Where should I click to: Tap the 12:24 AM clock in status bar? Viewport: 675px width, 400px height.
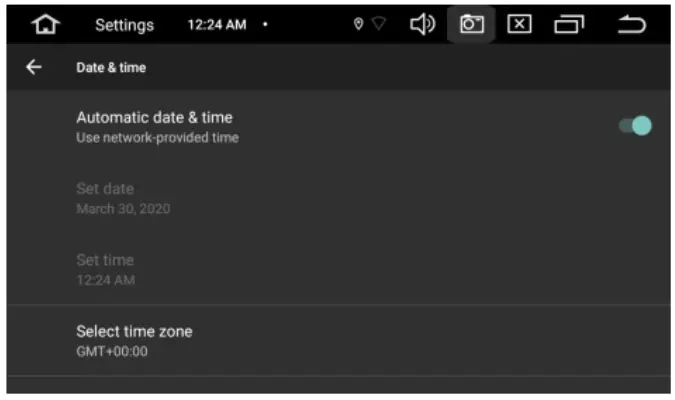(216, 25)
